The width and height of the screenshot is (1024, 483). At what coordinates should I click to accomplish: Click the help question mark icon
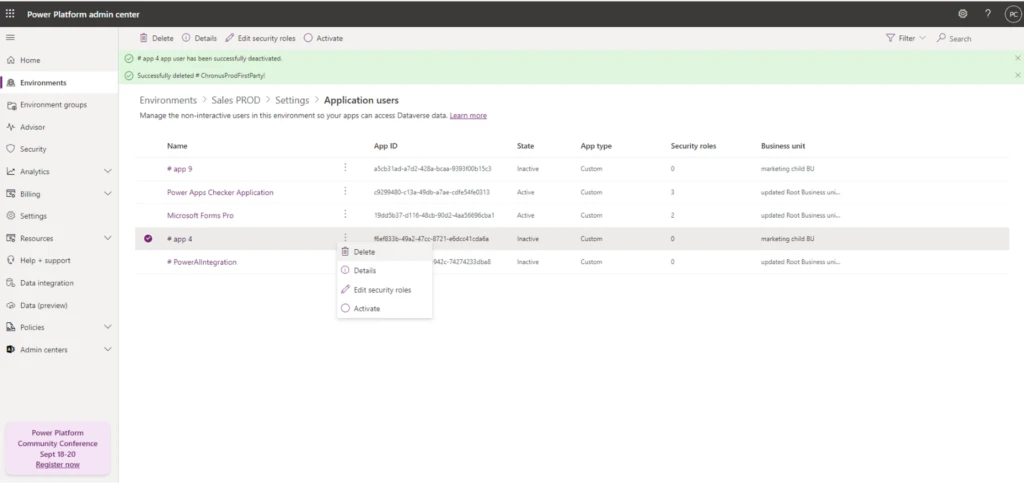click(x=987, y=13)
